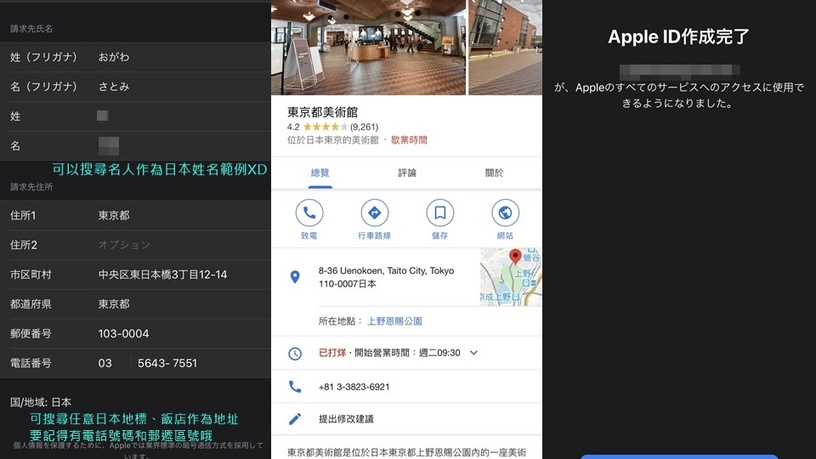Open the museum exterior brick building photo
This screenshot has width=816, height=459.
click(x=505, y=47)
